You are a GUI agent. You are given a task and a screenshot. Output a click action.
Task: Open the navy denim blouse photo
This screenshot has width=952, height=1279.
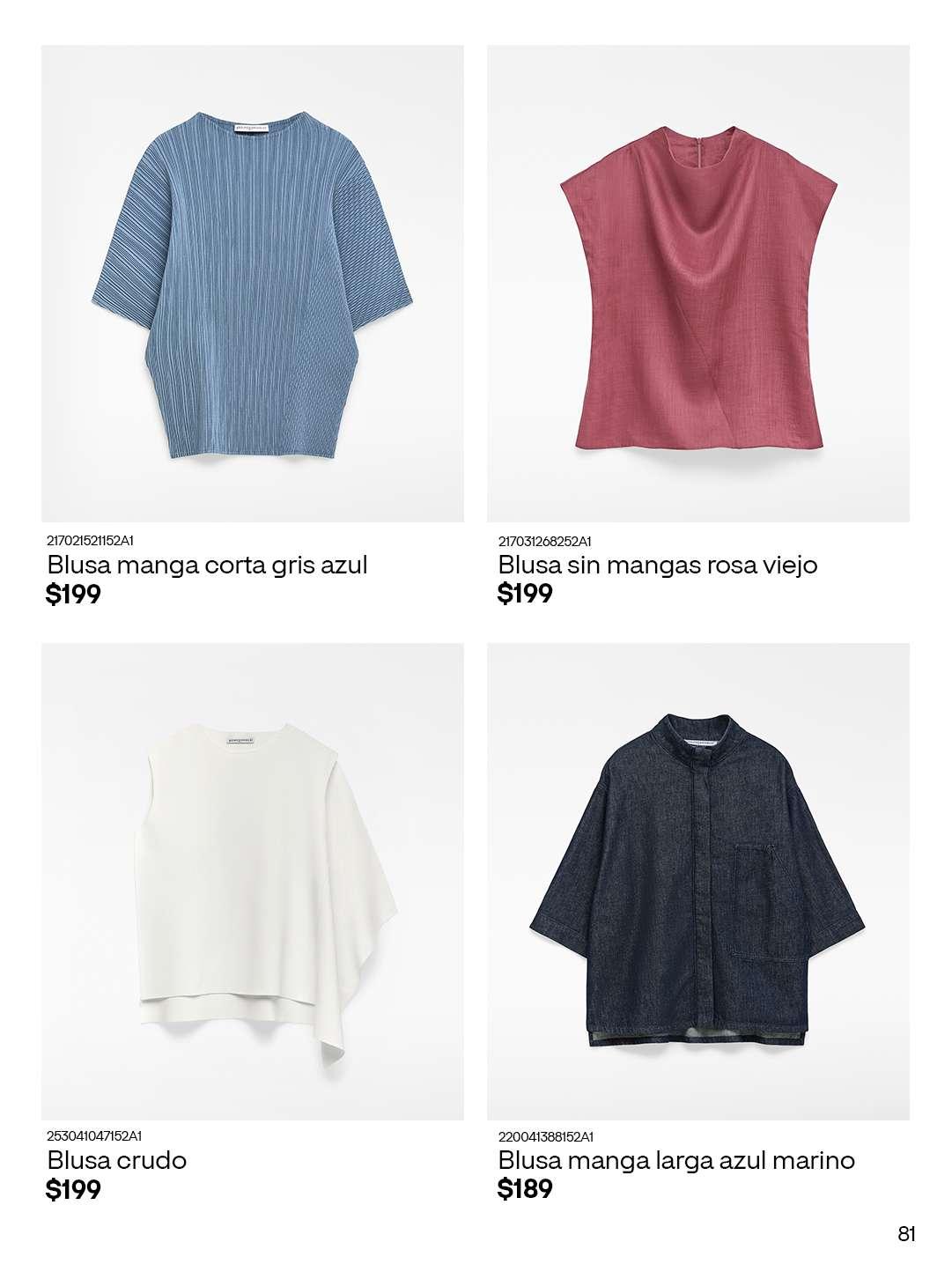(698, 882)
